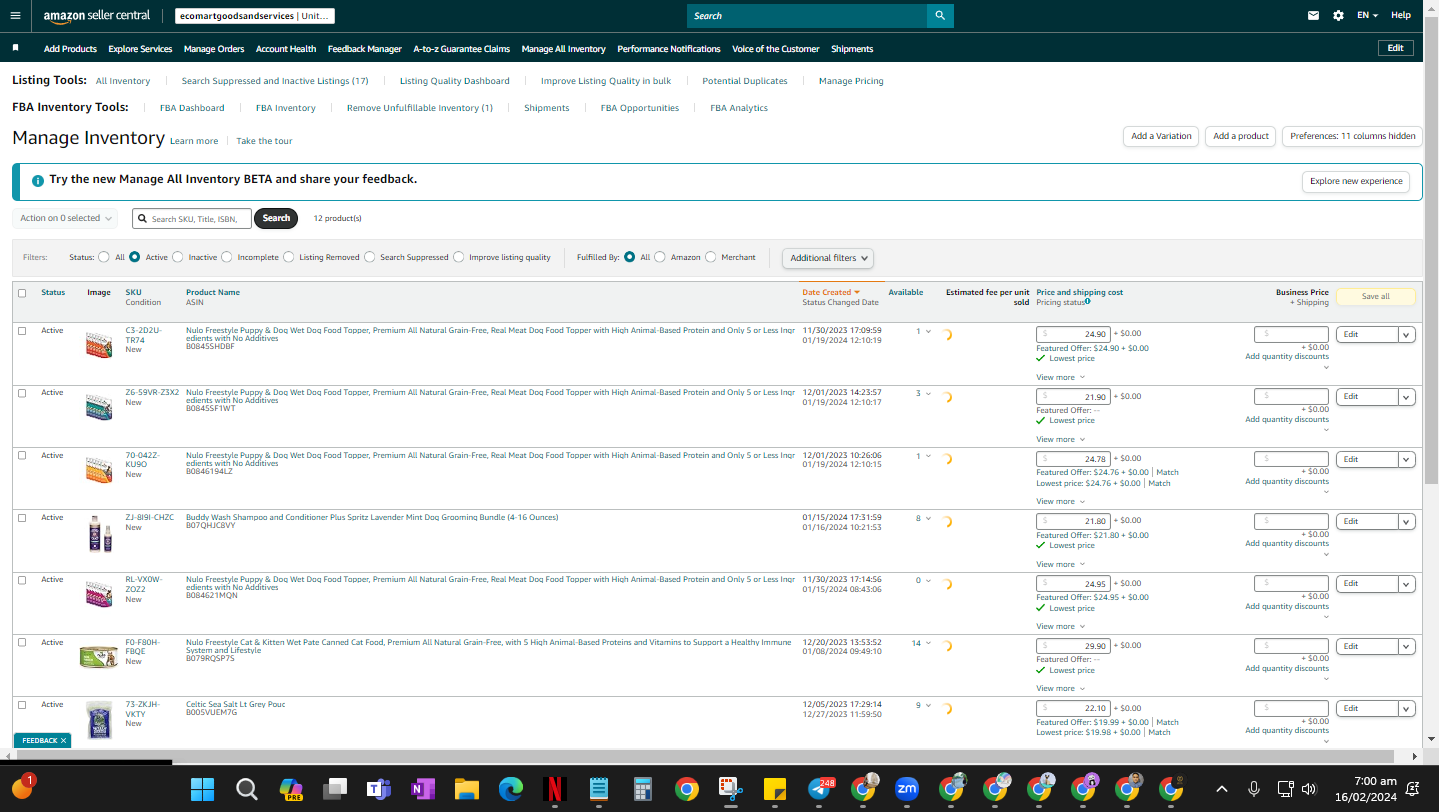Open the Zoom app from the taskbar
The image size is (1439, 812).
click(907, 789)
